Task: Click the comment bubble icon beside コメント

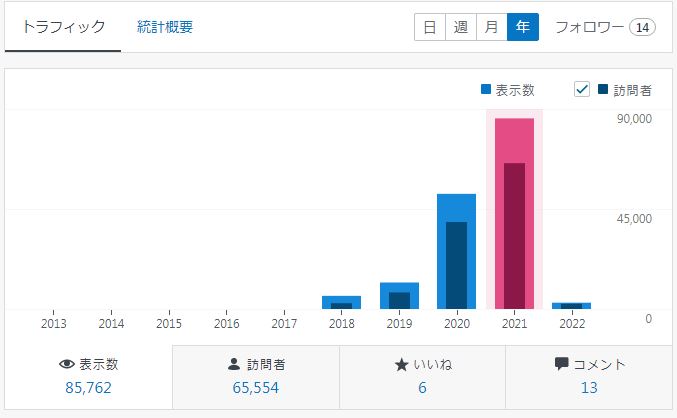Action: point(561,365)
